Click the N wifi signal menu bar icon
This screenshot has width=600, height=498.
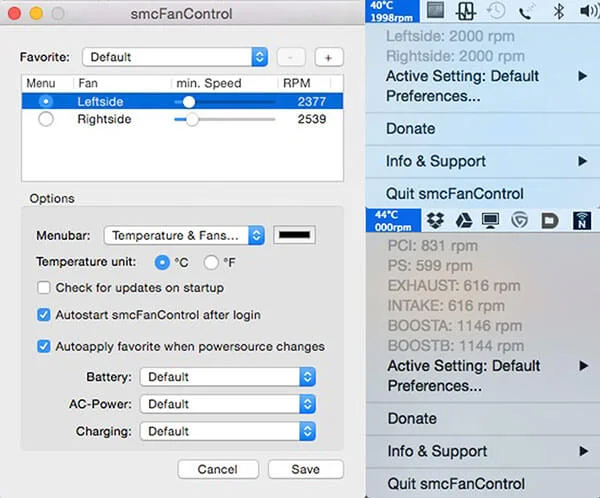(582, 220)
